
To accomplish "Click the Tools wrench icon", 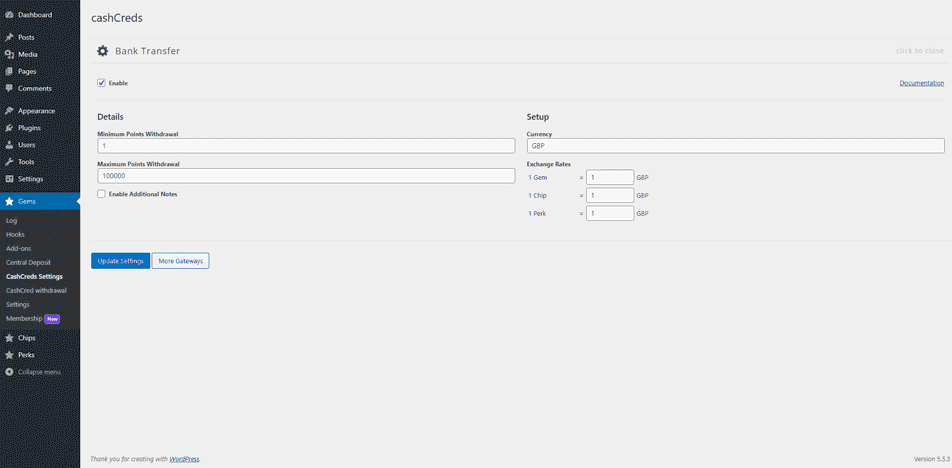I will (9, 162).
